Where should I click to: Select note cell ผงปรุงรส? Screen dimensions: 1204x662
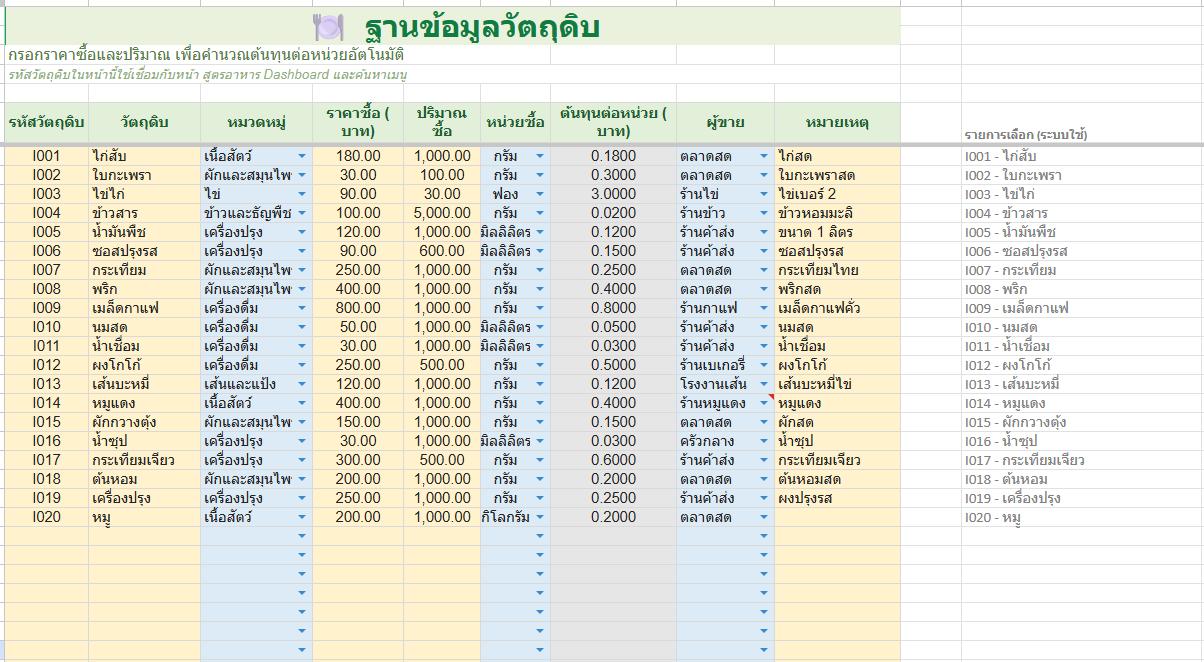coord(837,498)
